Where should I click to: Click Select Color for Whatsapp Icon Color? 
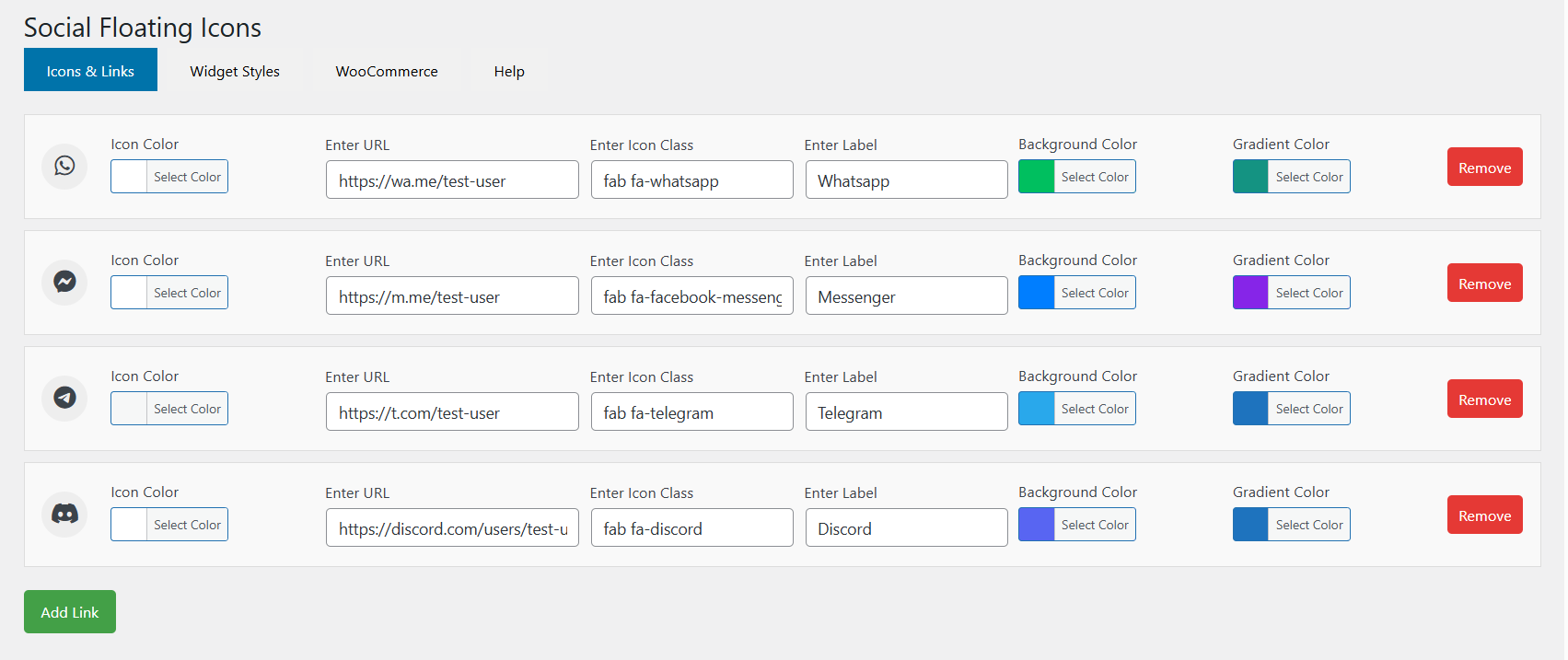[x=187, y=177]
